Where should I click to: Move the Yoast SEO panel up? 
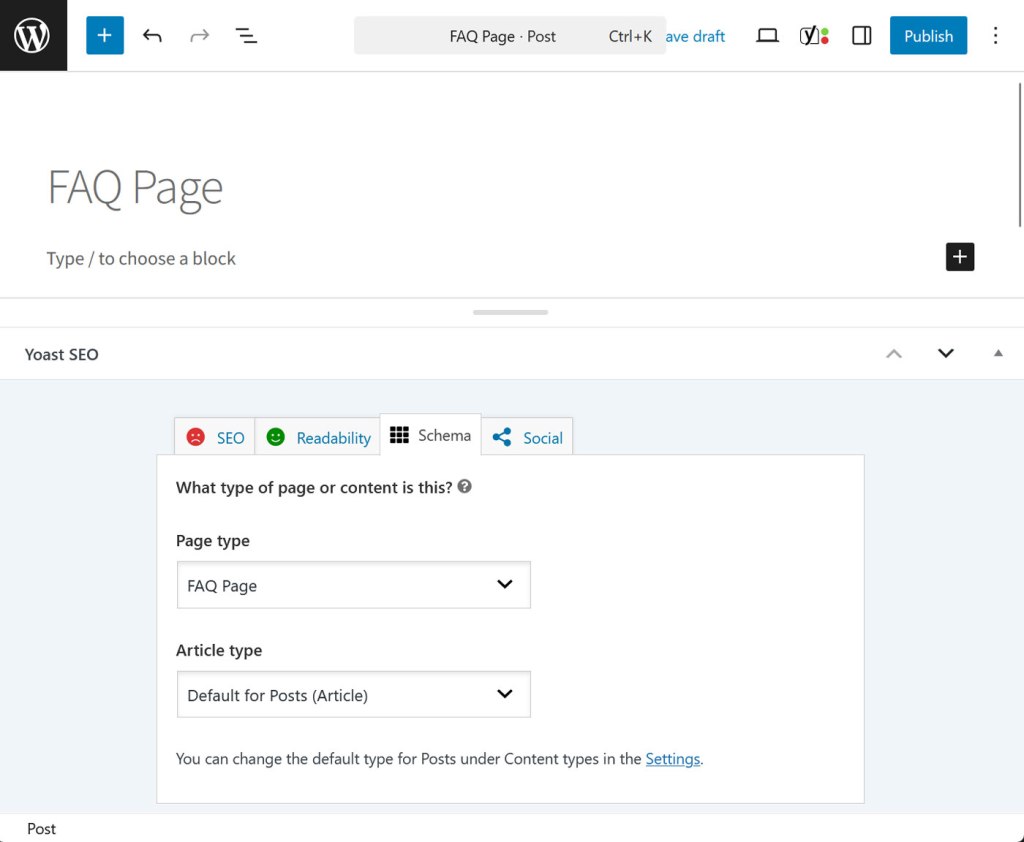tap(893, 353)
